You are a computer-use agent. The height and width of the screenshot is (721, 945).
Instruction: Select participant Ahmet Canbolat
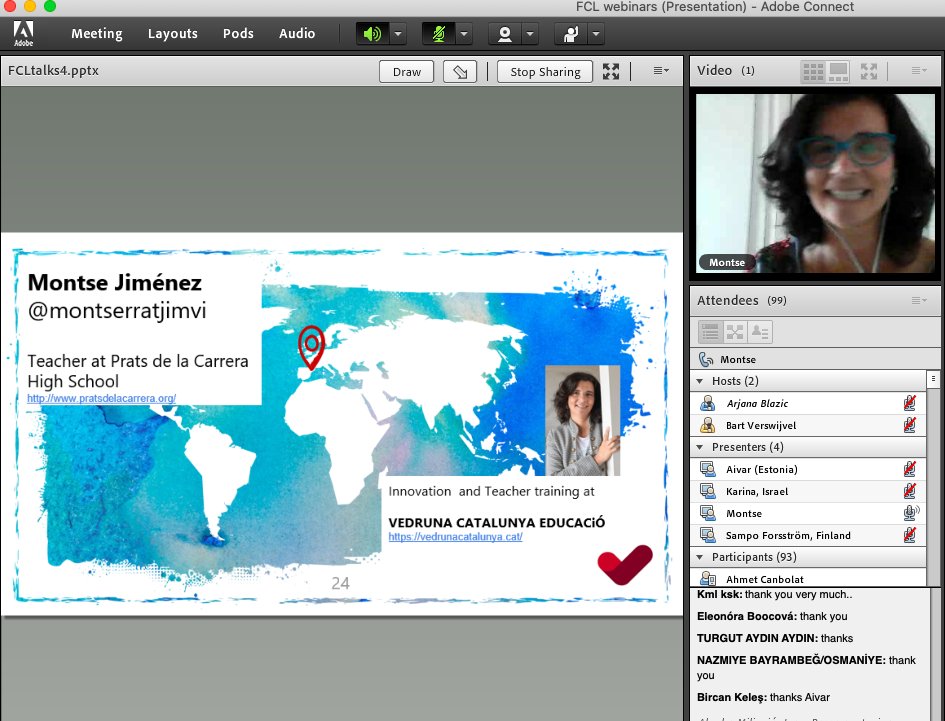808,579
